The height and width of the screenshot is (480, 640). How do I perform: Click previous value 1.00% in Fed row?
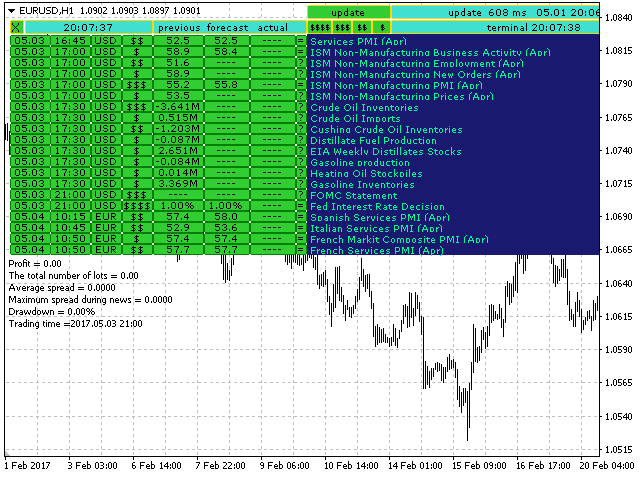point(178,206)
